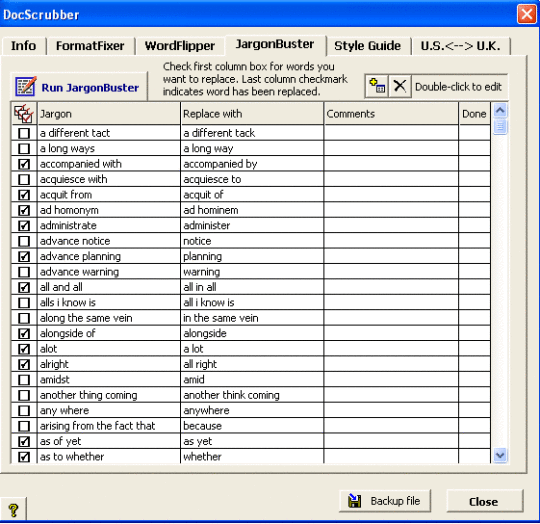Uncheck the 'advance planning' checkbox
This screenshot has width=540, height=524.
click(x=24, y=256)
